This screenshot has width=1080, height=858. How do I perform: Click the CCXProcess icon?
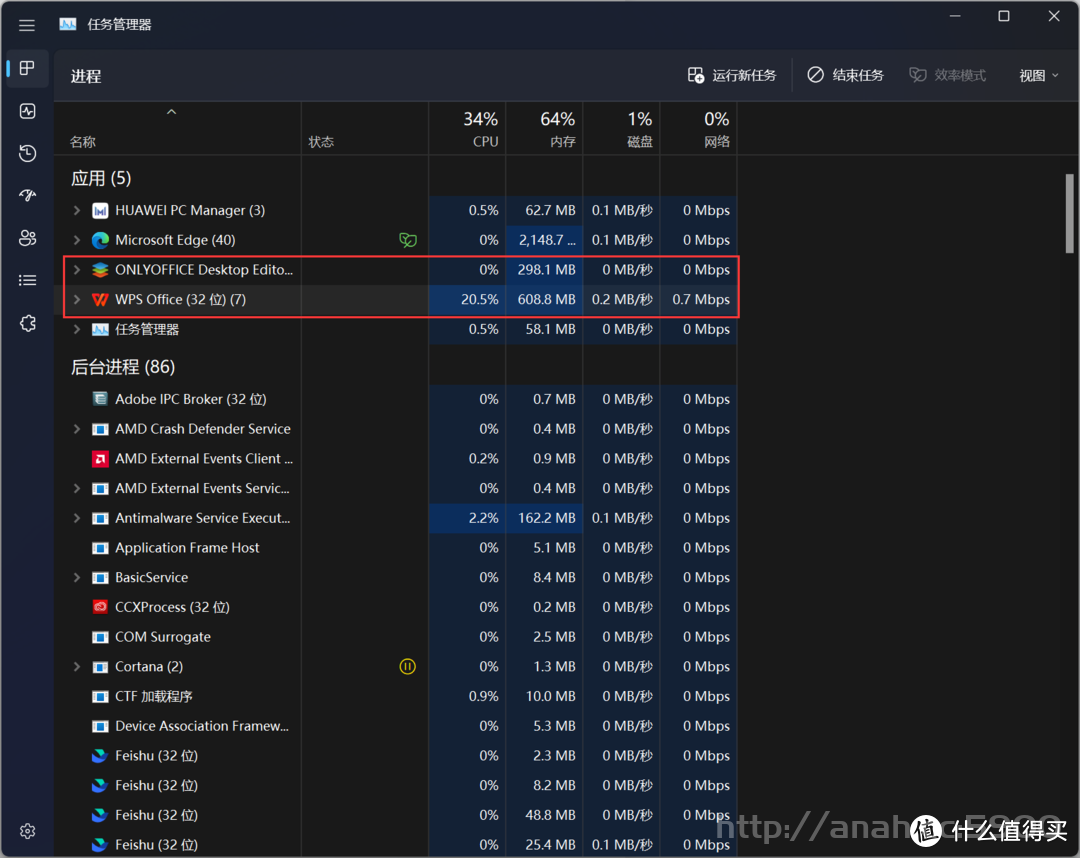(100, 607)
